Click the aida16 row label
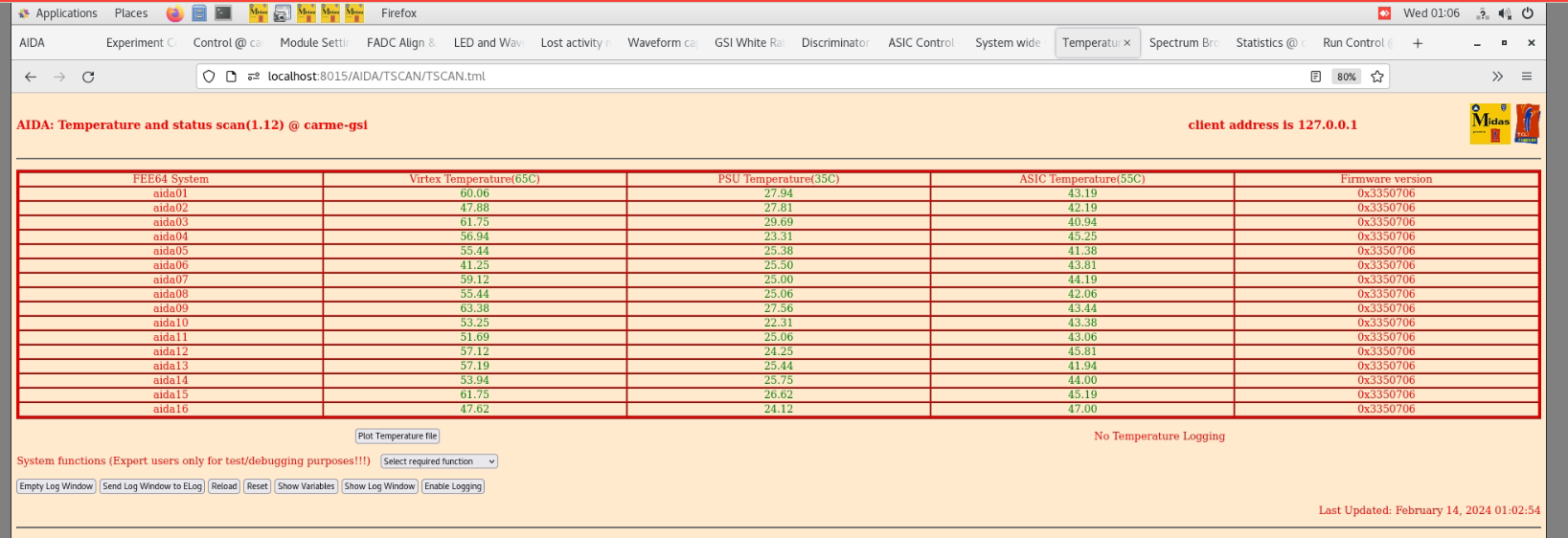Image resolution: width=1568 pixels, height=538 pixels. (x=170, y=409)
